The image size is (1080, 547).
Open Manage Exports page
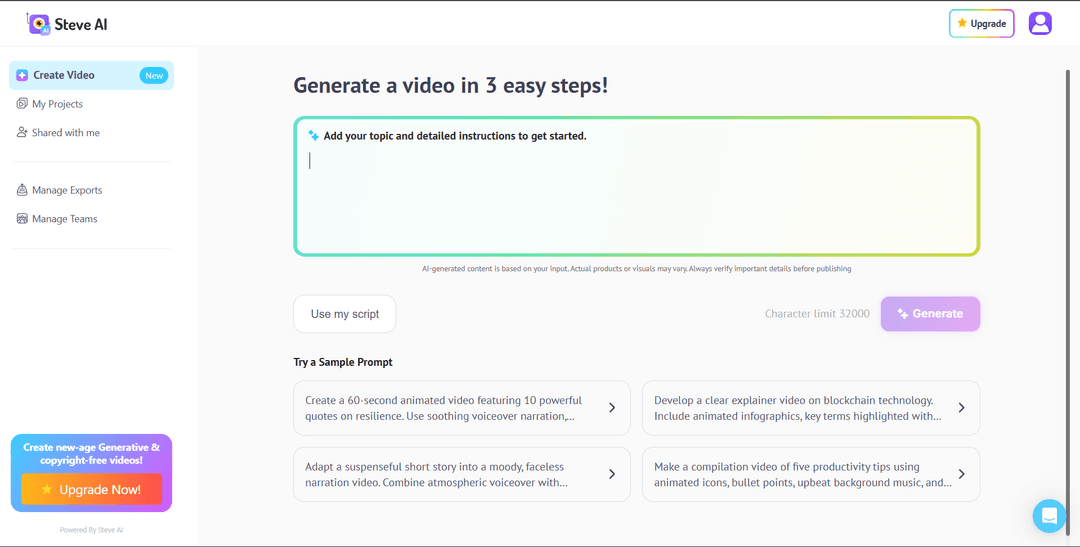click(67, 190)
